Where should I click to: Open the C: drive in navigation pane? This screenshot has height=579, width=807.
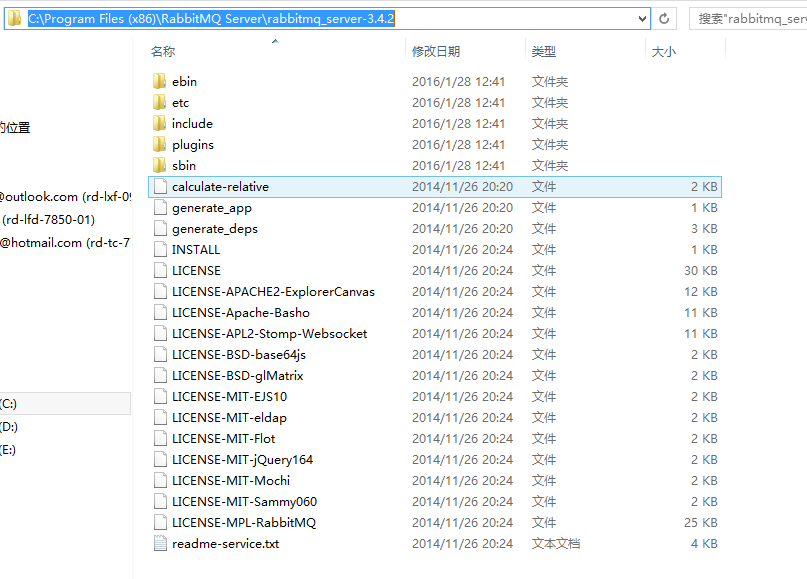click(x=65, y=403)
